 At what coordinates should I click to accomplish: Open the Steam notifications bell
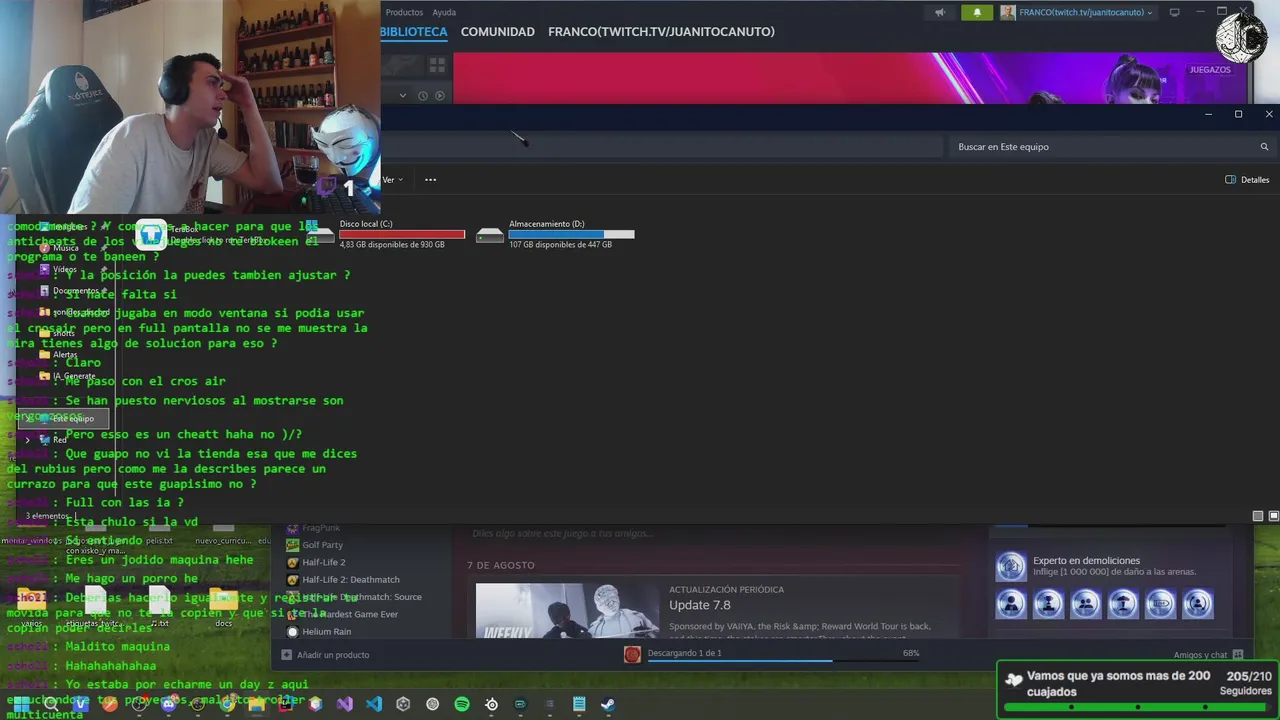(x=977, y=12)
